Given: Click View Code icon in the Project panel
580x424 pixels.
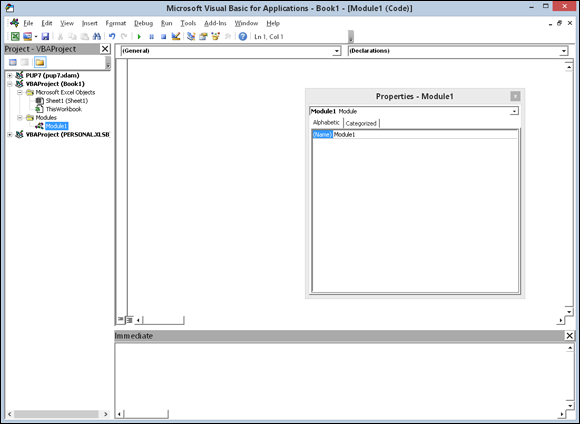Looking at the screenshot, I should pyautogui.click(x=13, y=62).
